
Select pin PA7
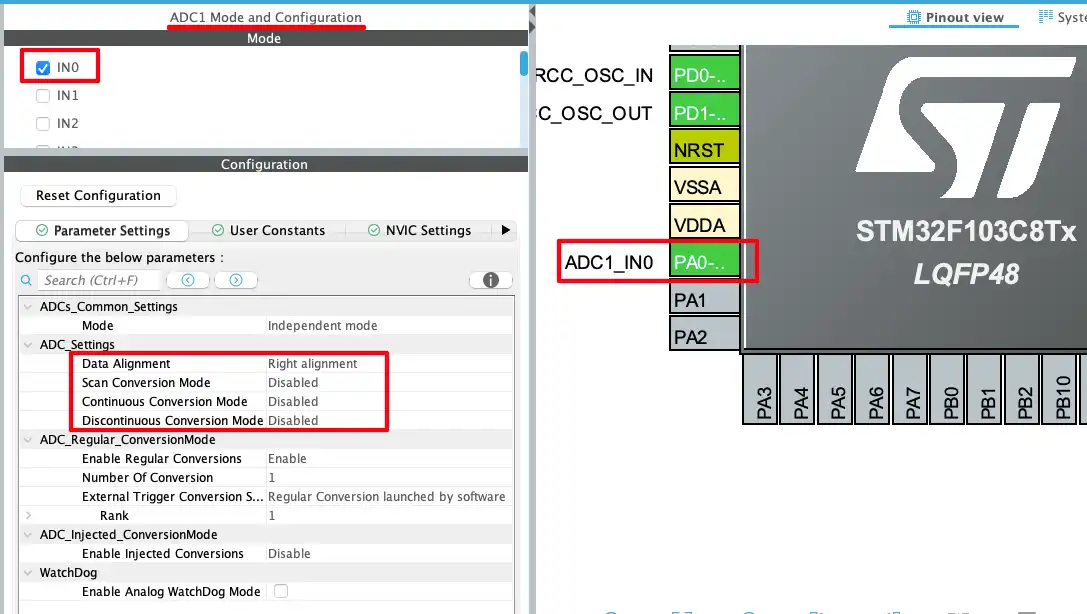click(910, 389)
